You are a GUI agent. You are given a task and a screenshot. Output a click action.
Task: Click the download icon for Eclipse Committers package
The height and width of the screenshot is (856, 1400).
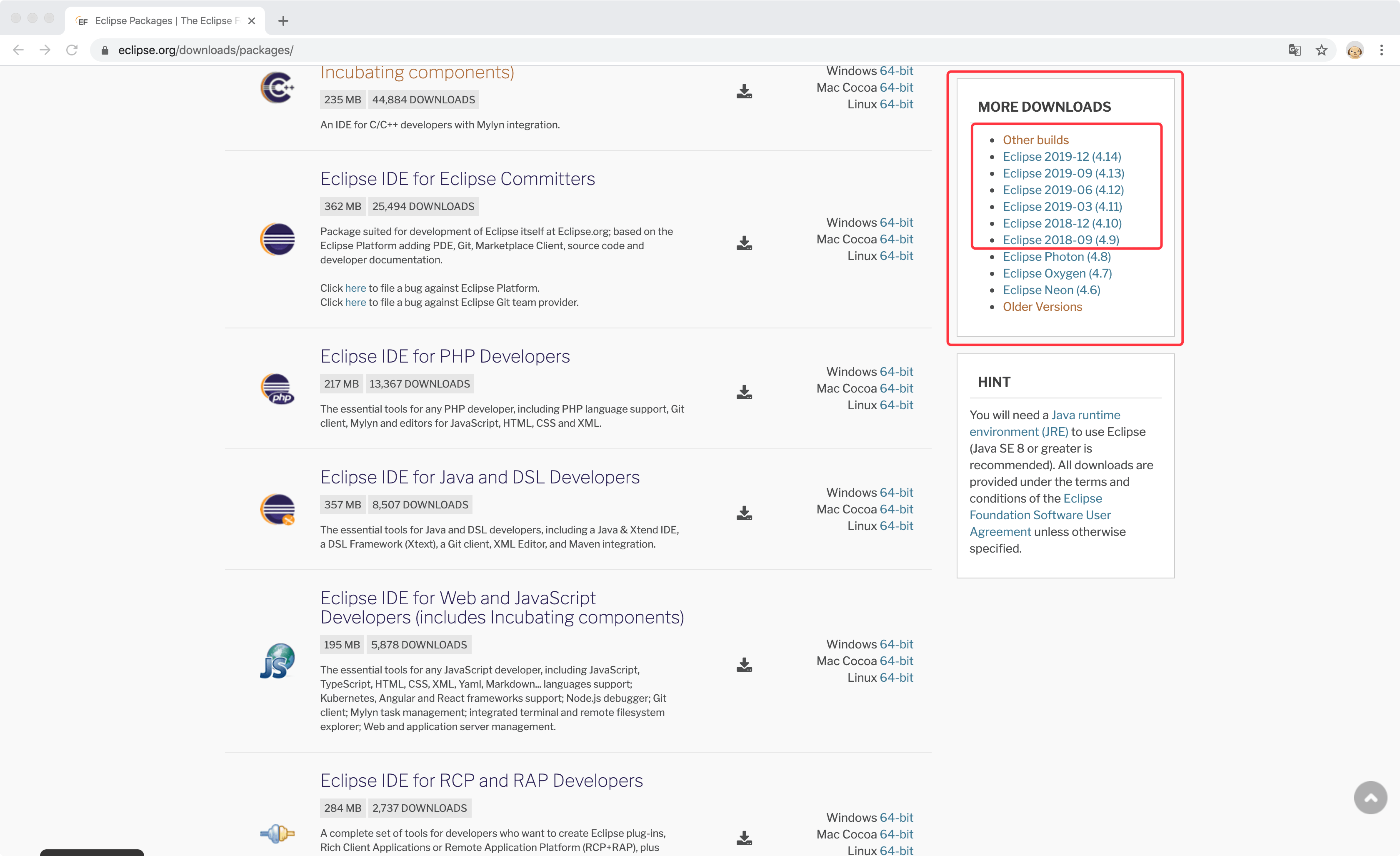coord(744,243)
